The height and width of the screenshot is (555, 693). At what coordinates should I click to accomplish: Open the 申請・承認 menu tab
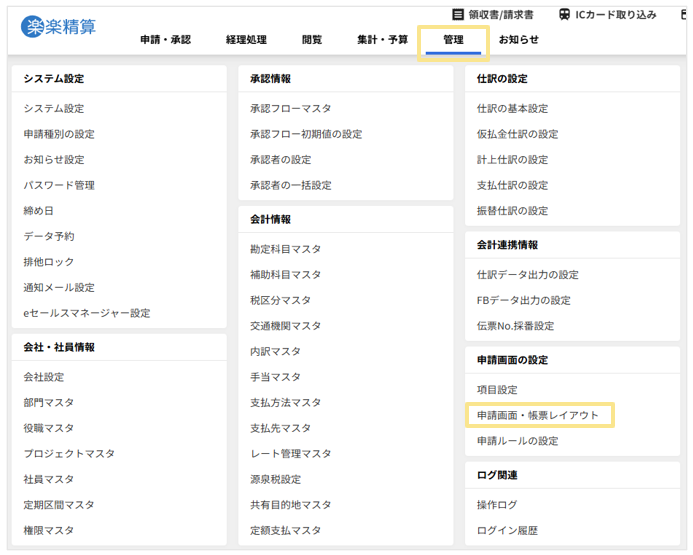[166, 40]
